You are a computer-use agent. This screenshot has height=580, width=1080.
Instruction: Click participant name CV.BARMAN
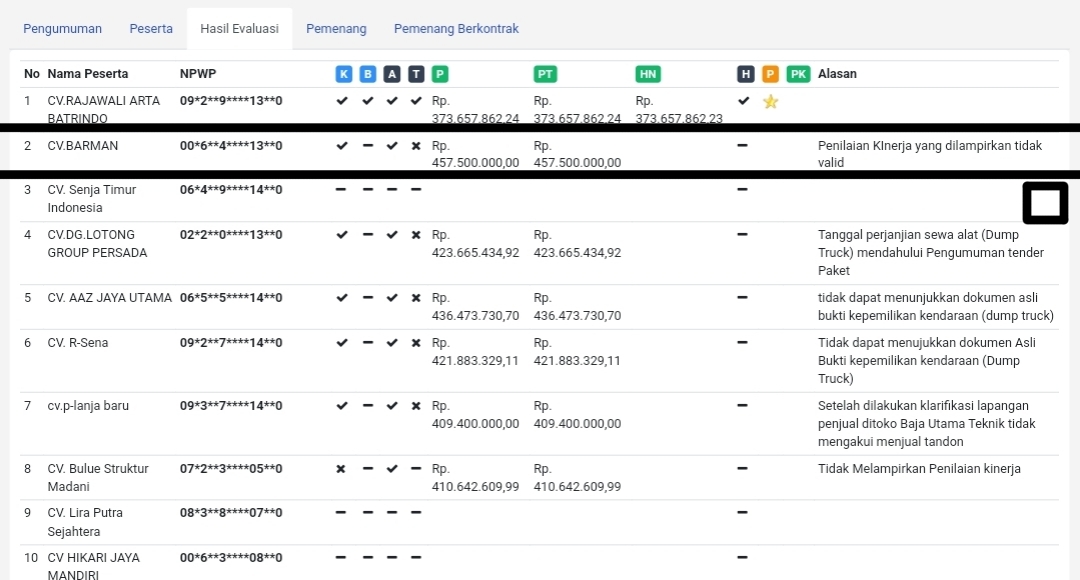coord(83,146)
